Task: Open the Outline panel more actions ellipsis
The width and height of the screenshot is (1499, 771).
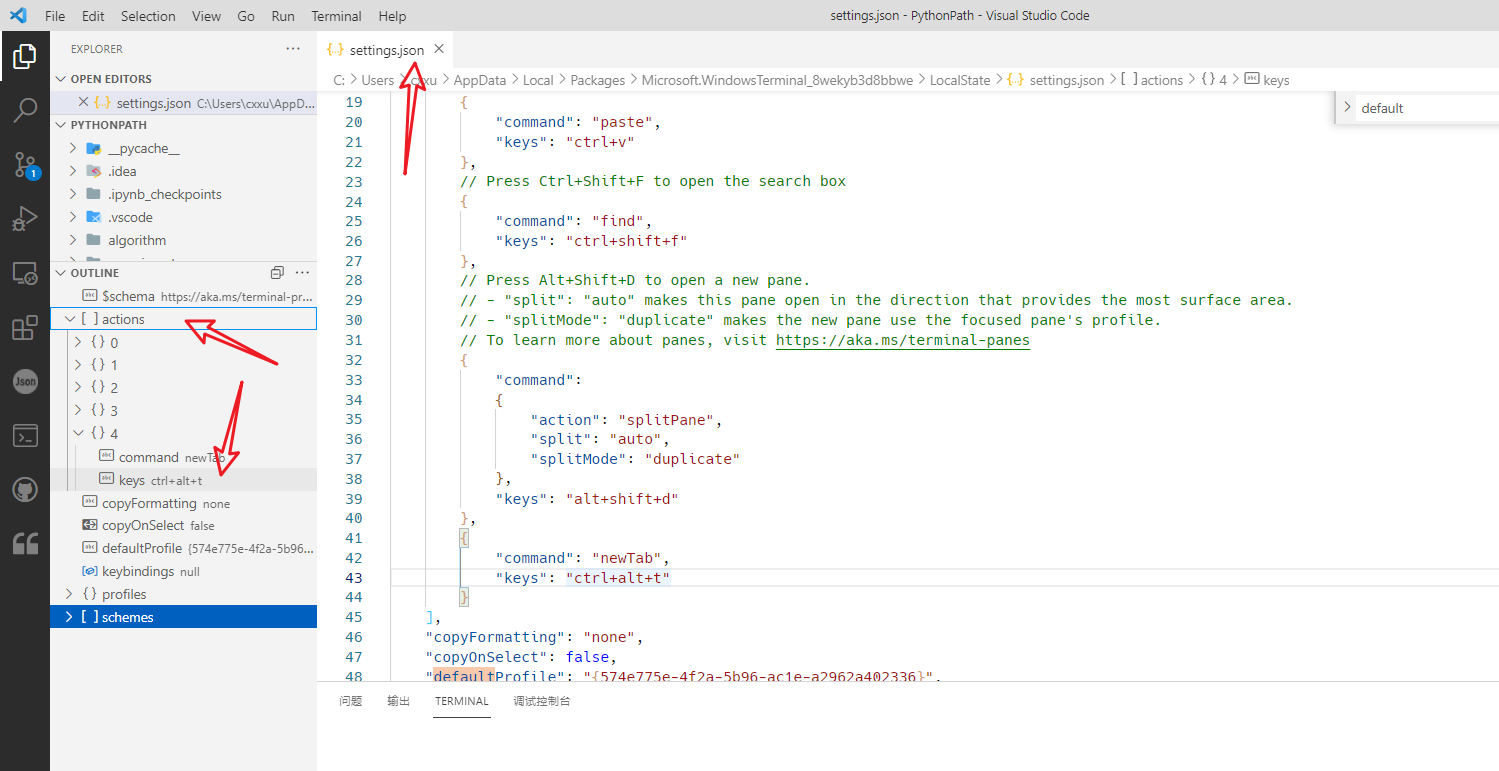Action: pos(302,272)
